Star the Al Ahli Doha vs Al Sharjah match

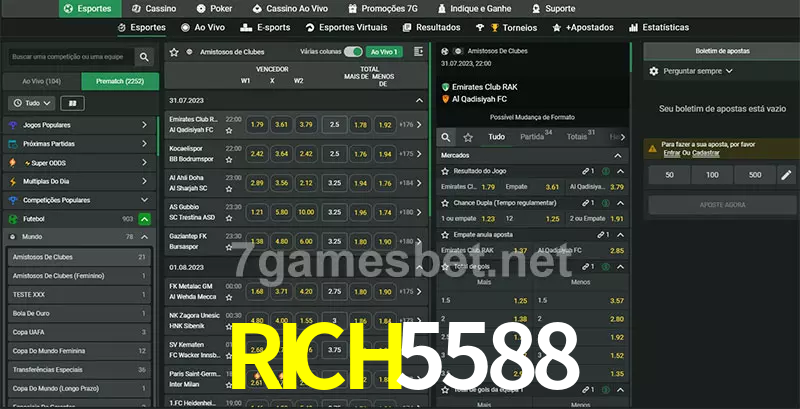click(x=229, y=189)
